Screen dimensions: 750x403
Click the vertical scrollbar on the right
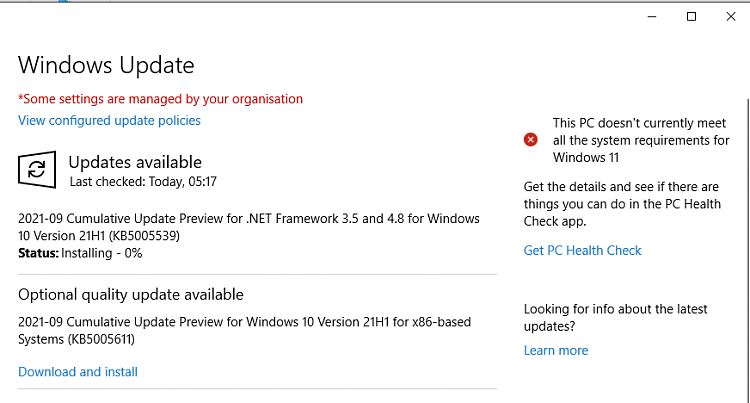[747, 249]
